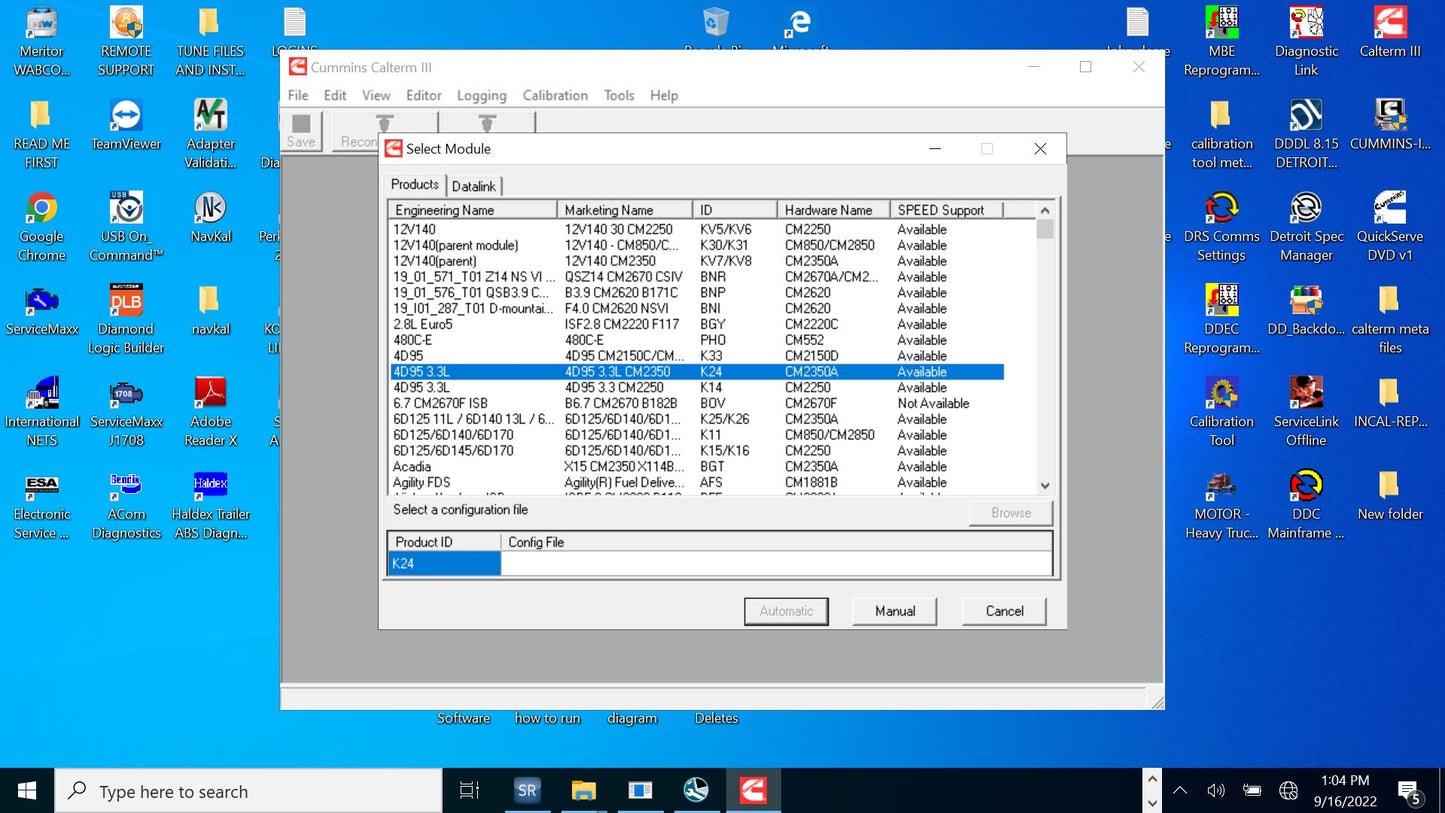The image size is (1445, 813).
Task: Open MBE Reprogramming desktop icon
Action: pyautogui.click(x=1222, y=42)
